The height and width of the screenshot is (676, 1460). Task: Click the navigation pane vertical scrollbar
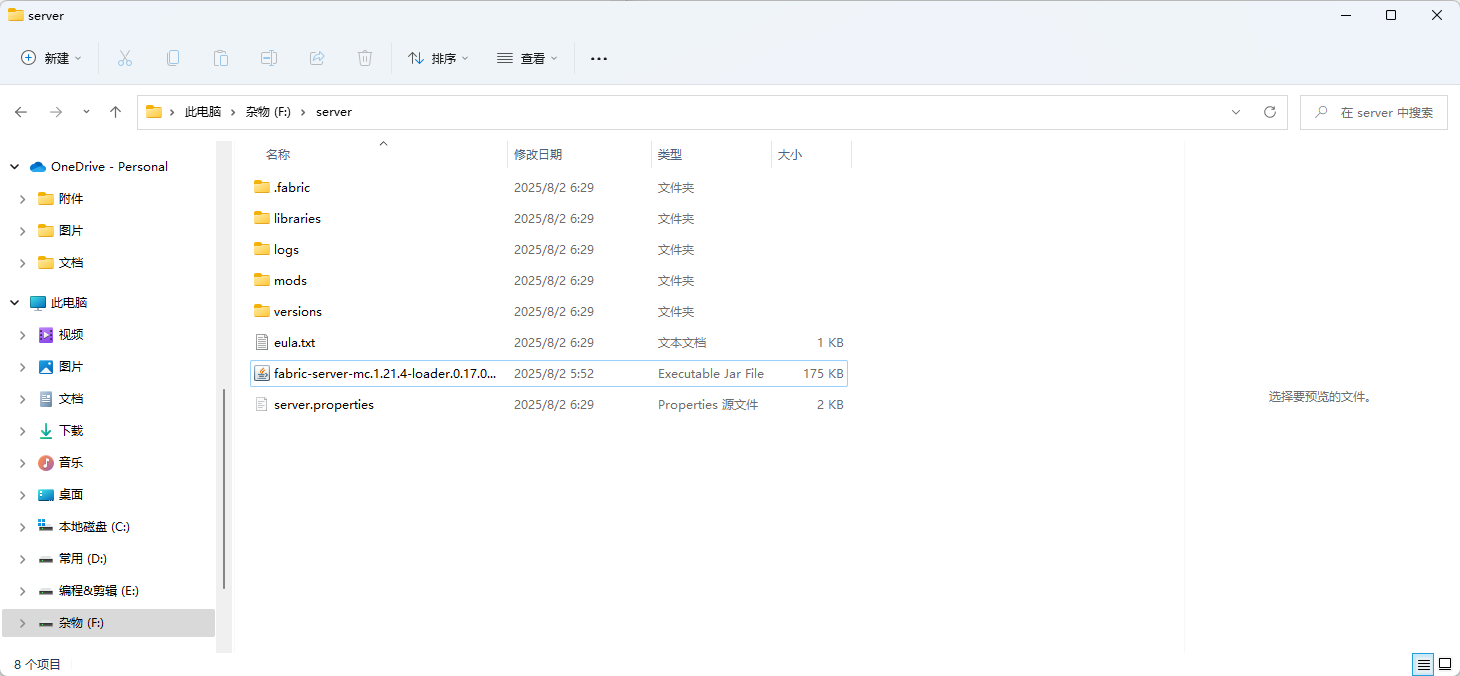(x=224, y=488)
